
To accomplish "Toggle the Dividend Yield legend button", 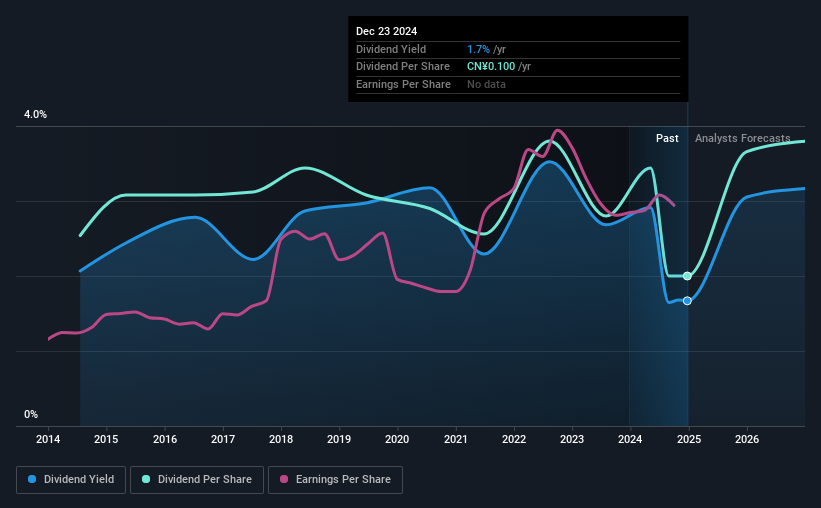I will pyautogui.click(x=71, y=480).
